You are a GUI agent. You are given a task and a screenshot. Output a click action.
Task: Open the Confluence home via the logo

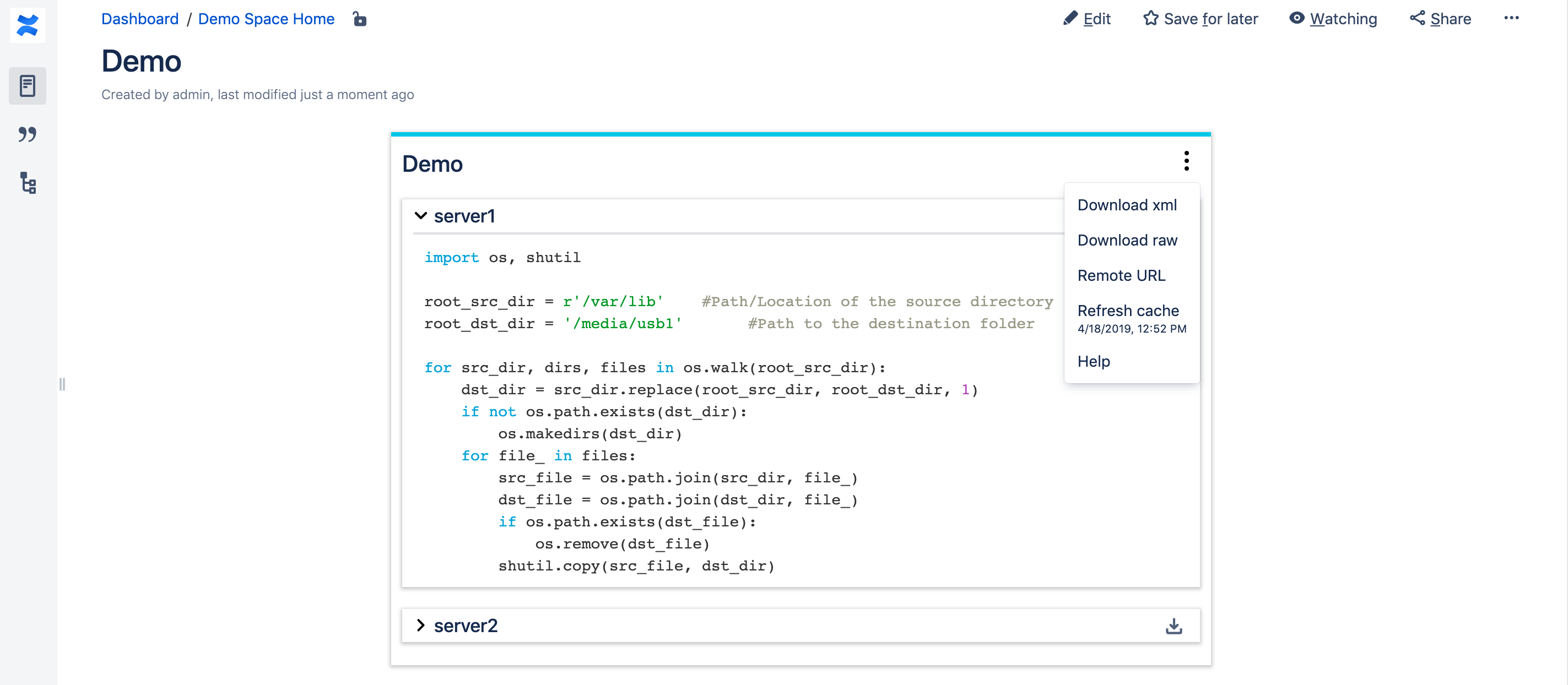click(x=28, y=25)
